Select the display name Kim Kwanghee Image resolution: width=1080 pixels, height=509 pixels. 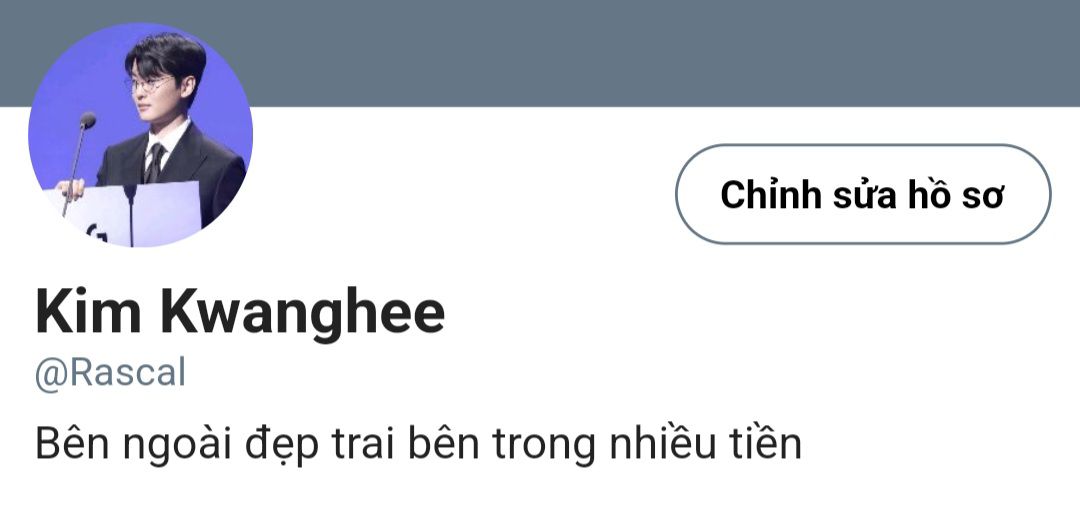[x=240, y=313]
